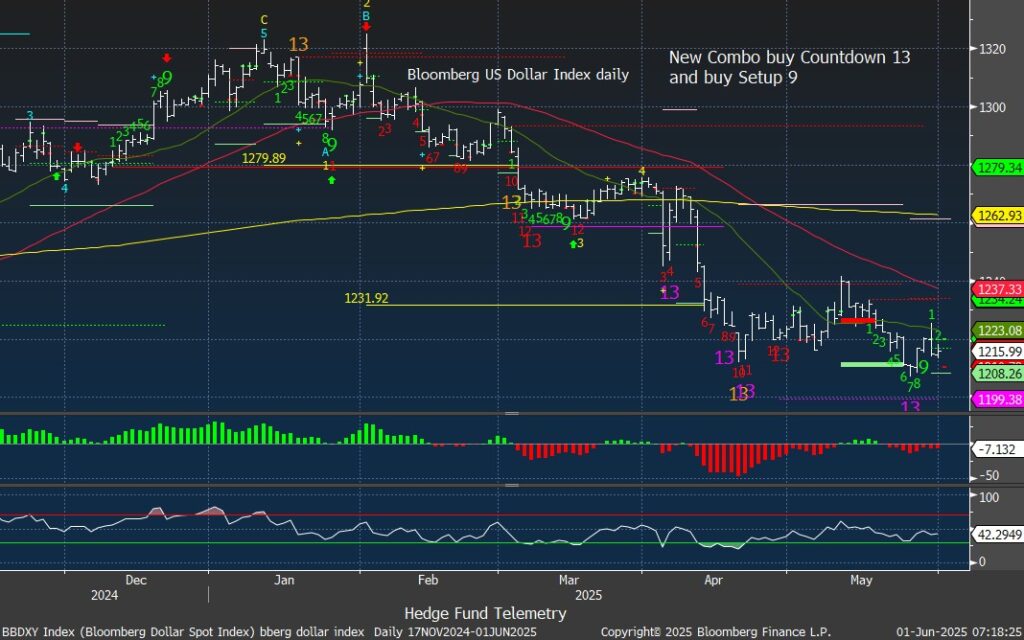Image resolution: width=1024 pixels, height=640 pixels.
Task: Click the Jan month label on time axis
Action: [284, 580]
